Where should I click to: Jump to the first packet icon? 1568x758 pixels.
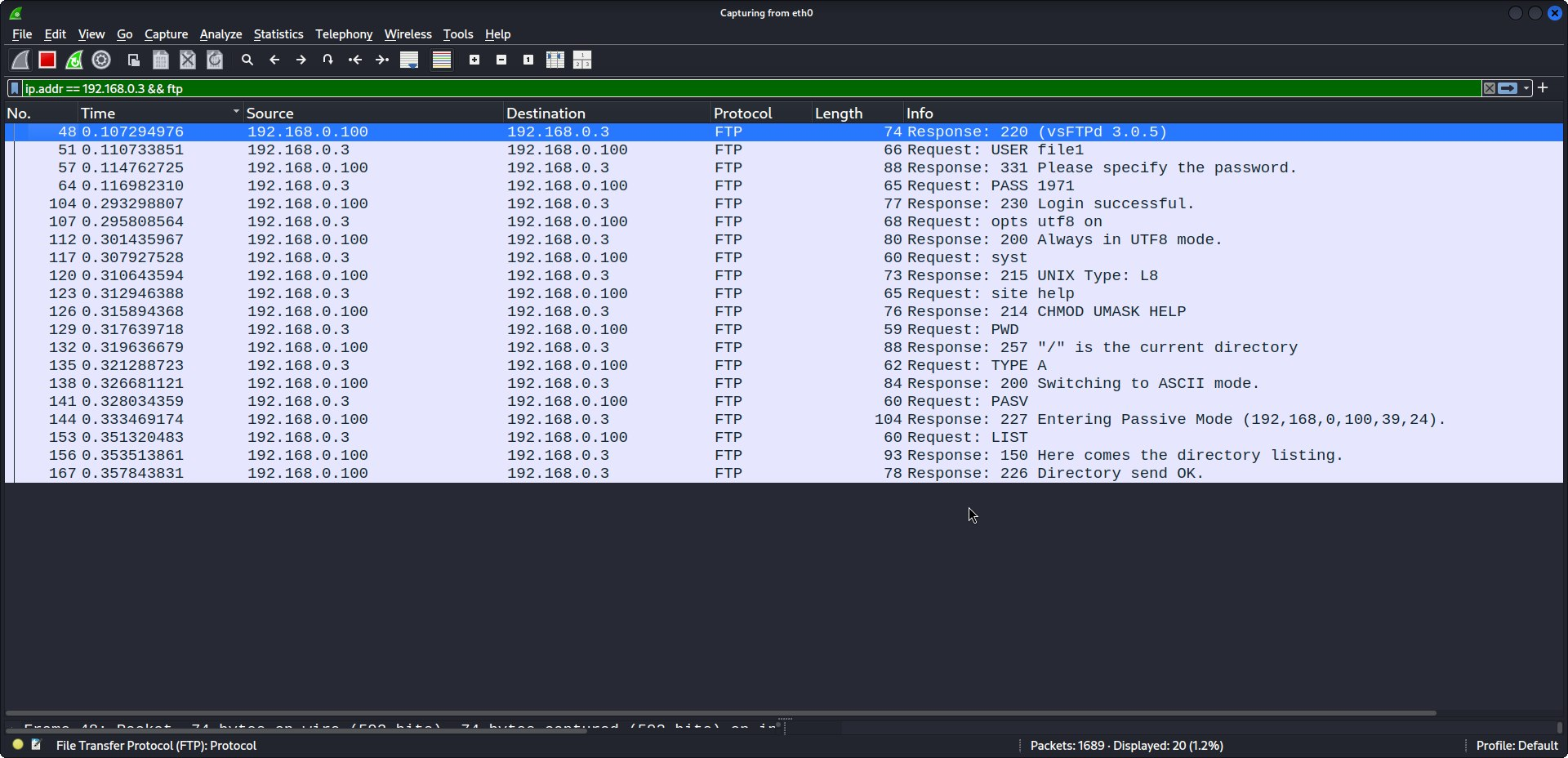point(355,60)
